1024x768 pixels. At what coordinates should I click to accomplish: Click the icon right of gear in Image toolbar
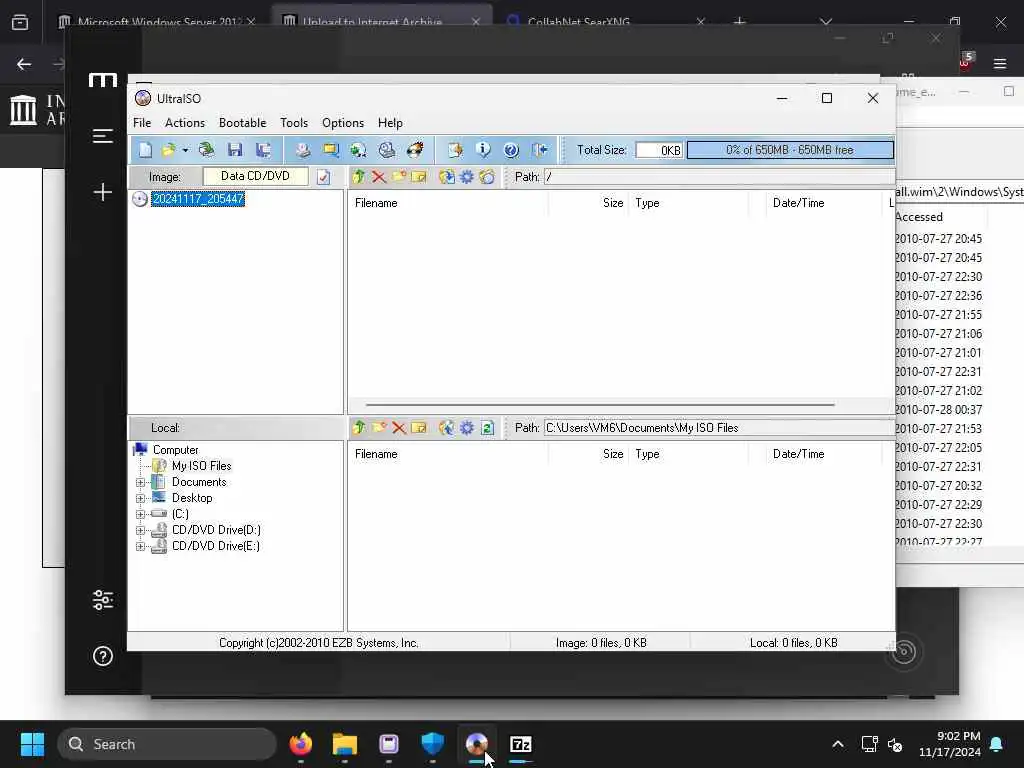tap(487, 177)
